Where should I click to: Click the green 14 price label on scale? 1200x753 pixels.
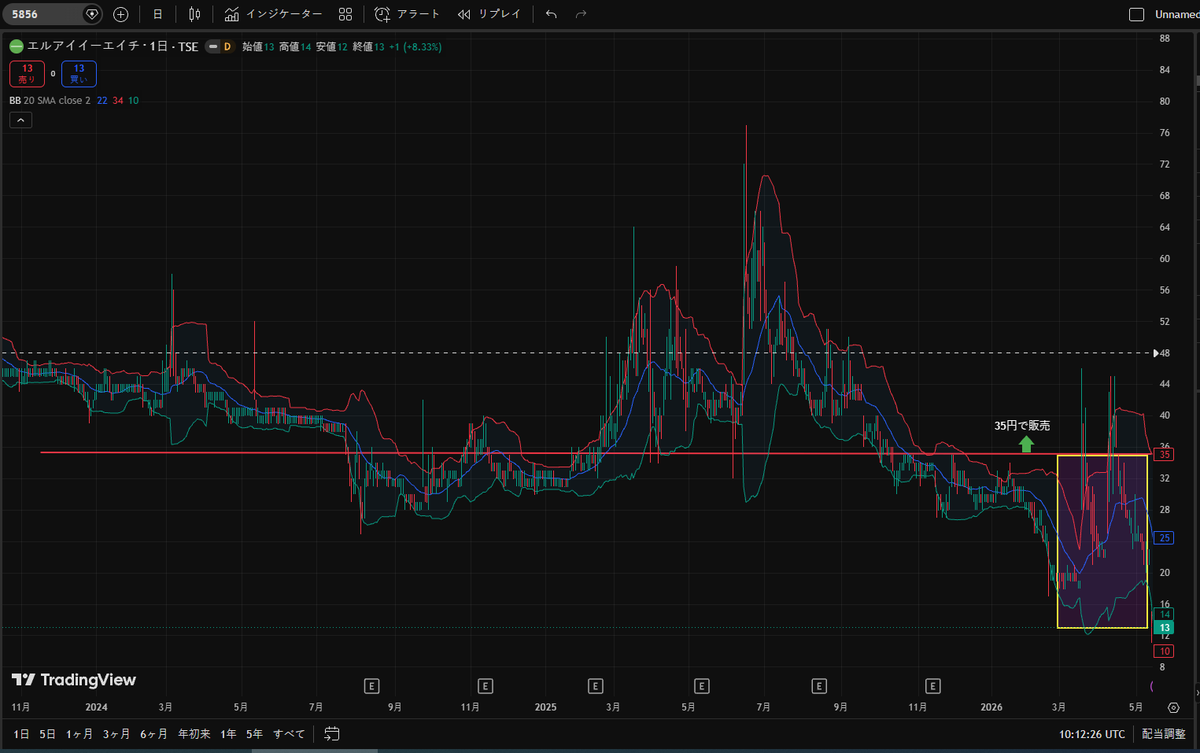tap(1164, 614)
